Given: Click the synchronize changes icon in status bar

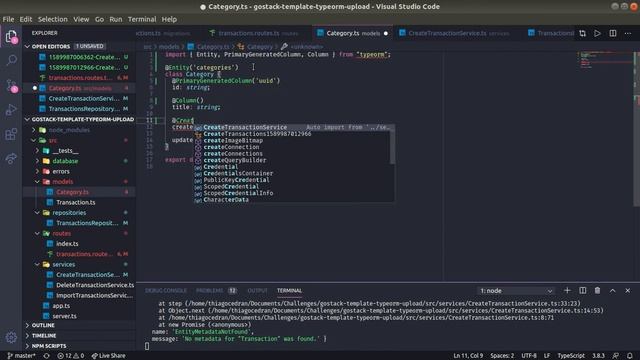Looking at the screenshot, I should 47,356.
